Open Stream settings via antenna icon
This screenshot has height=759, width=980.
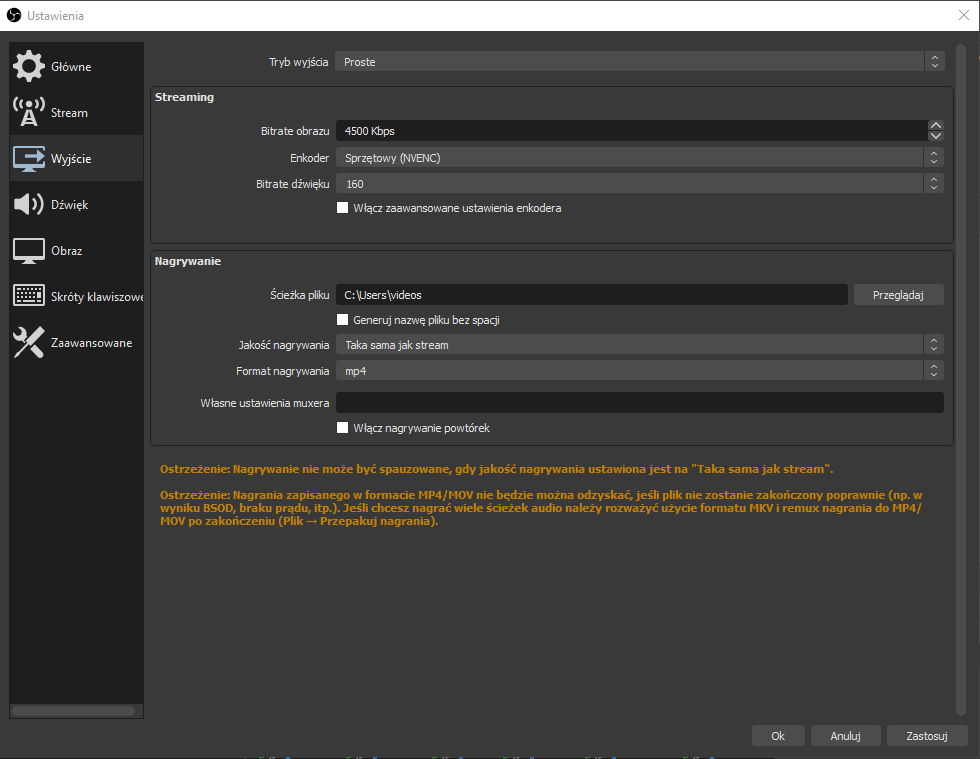click(x=28, y=112)
